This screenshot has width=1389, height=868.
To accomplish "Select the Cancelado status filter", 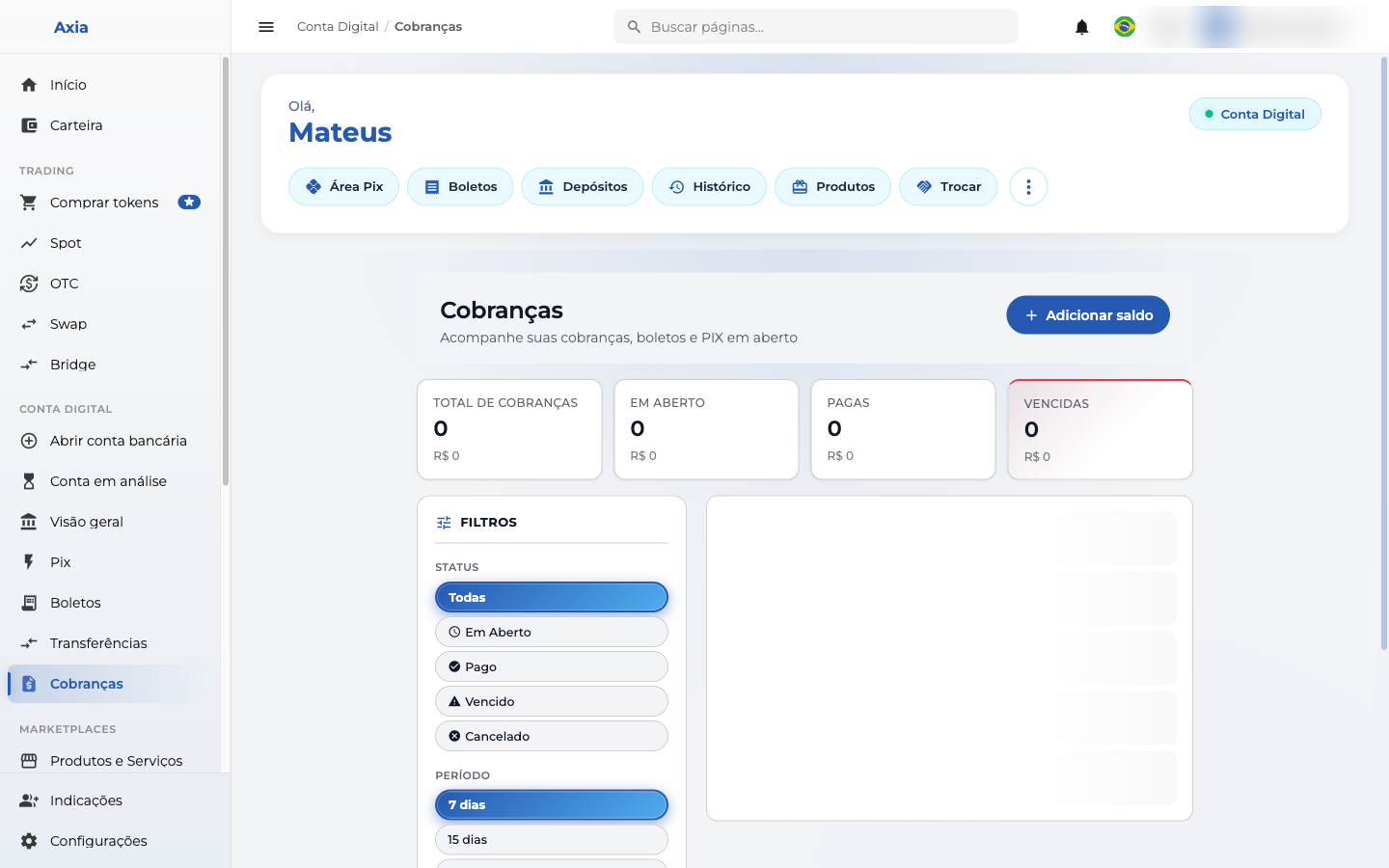I will (x=552, y=736).
